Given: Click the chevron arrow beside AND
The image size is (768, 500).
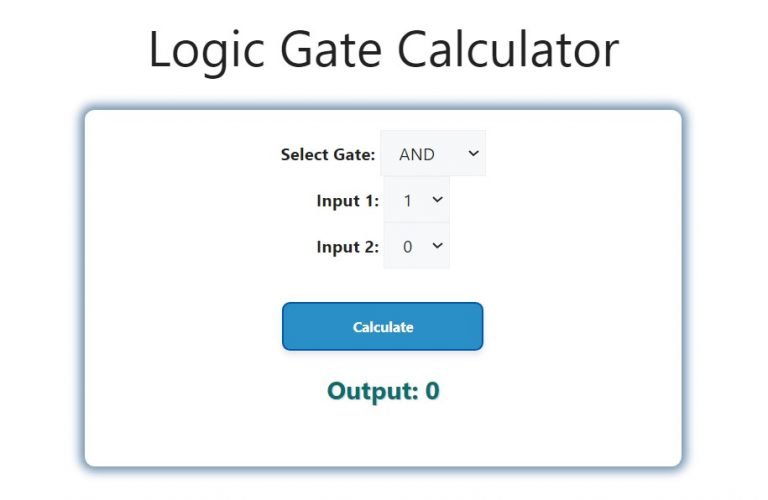Looking at the screenshot, I should 474,153.
